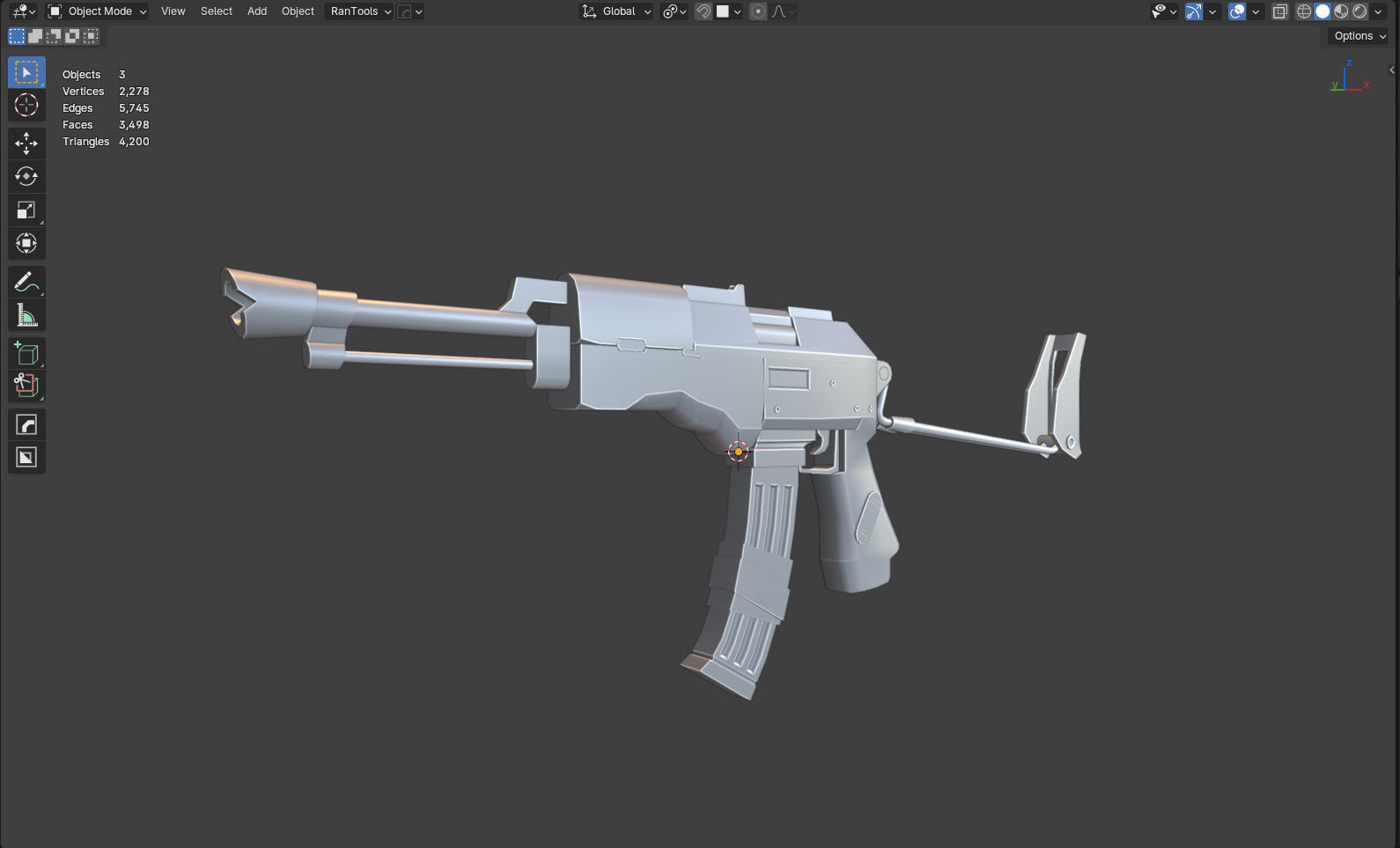The width and height of the screenshot is (1400, 848).
Task: Open Global transform orientation dropdown
Action: coord(616,11)
